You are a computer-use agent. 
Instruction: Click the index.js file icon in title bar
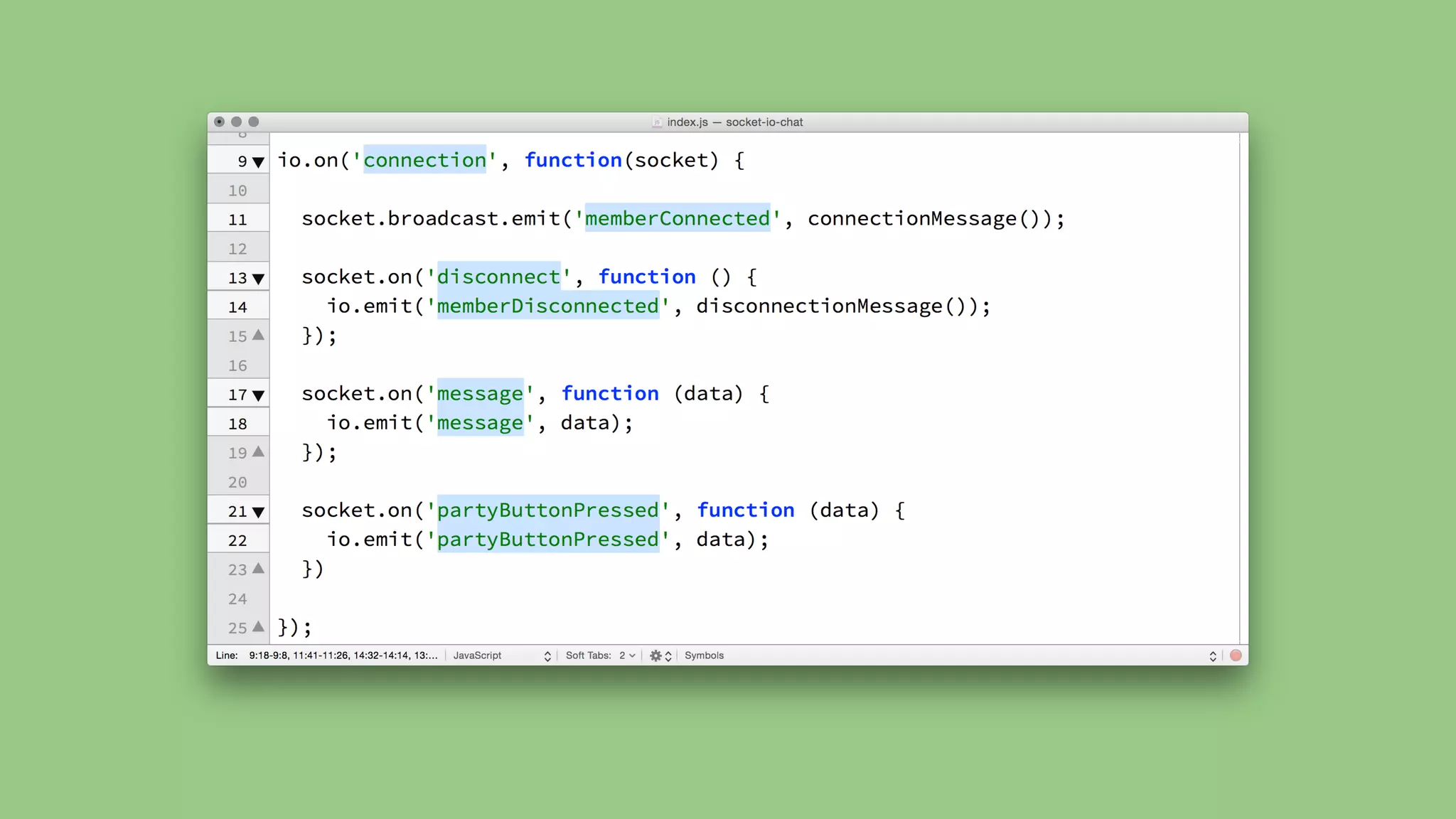coord(657,122)
